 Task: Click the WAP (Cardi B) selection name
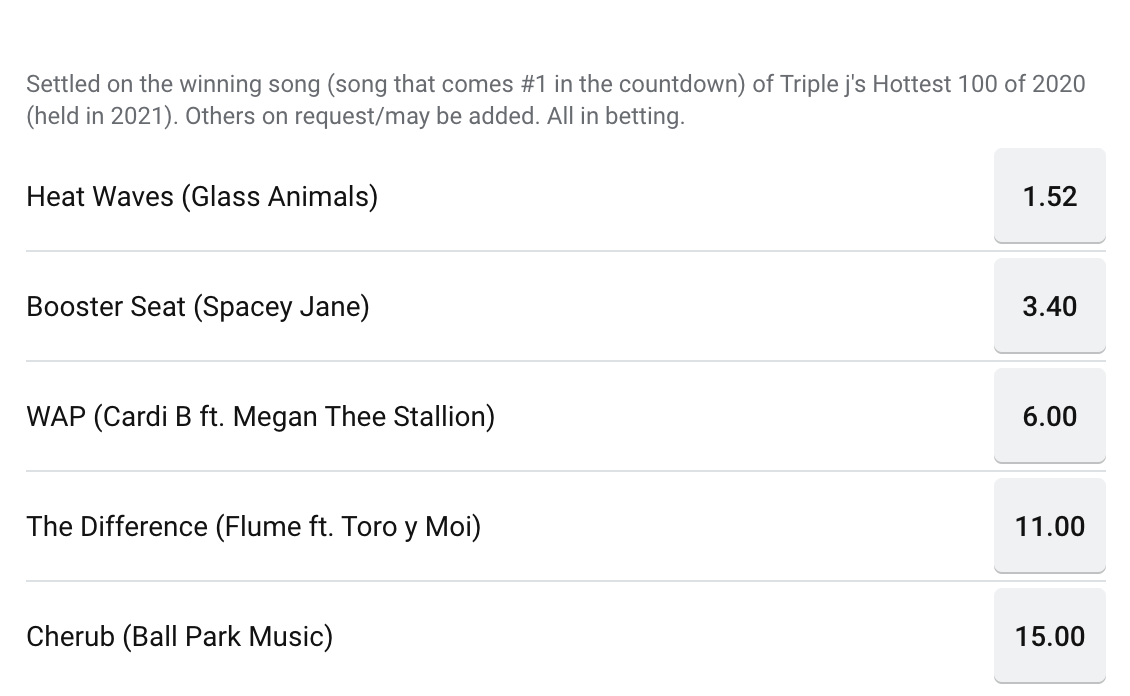[x=260, y=417]
